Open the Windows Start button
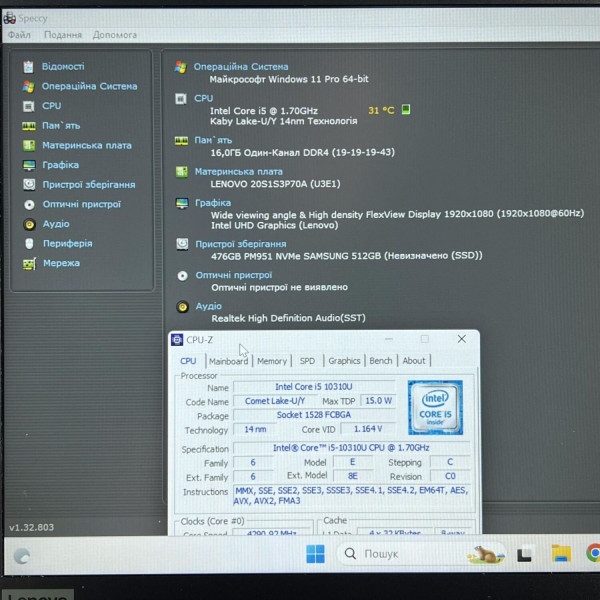Screen dimensions: 600x600 click(316, 554)
